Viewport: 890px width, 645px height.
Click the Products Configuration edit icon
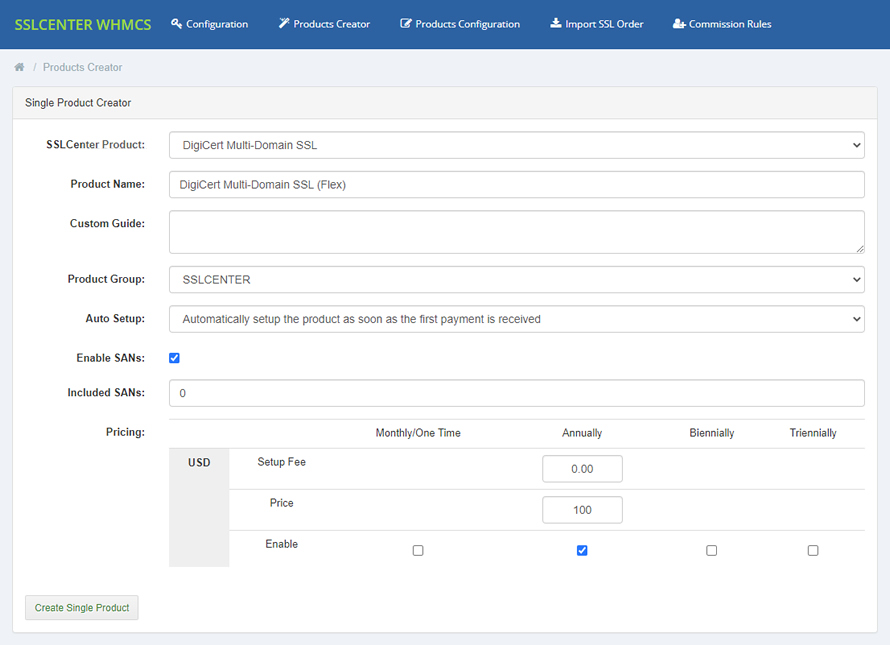tap(405, 23)
